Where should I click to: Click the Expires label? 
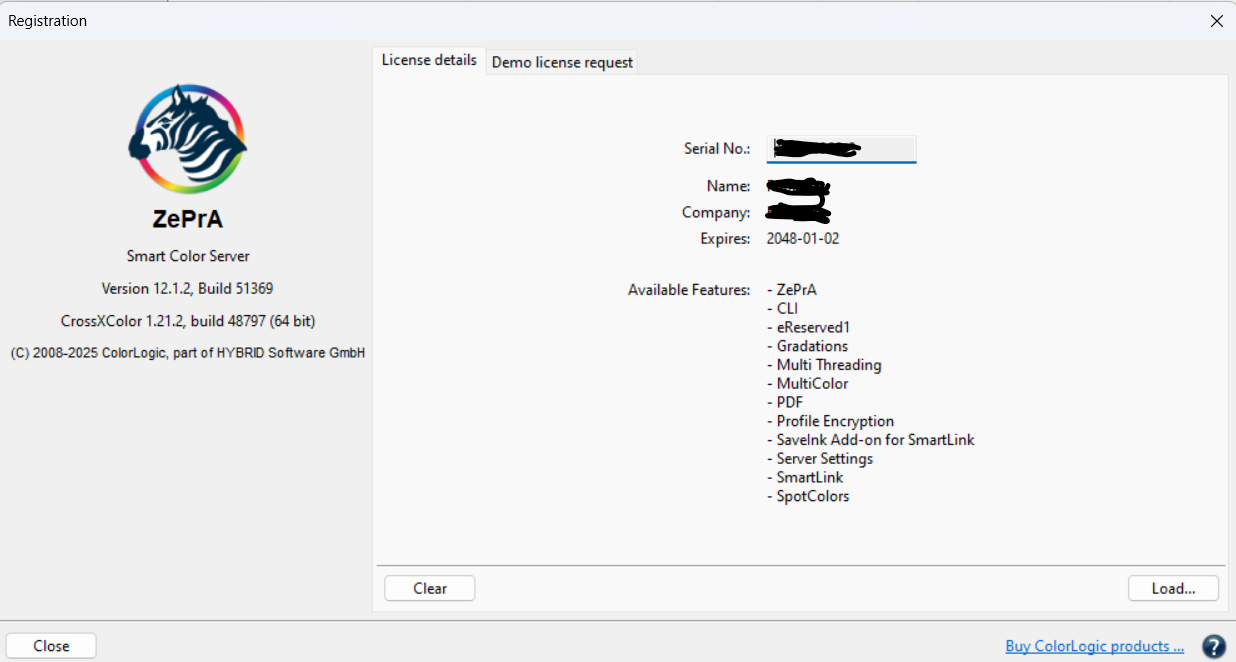pyautogui.click(x=725, y=239)
